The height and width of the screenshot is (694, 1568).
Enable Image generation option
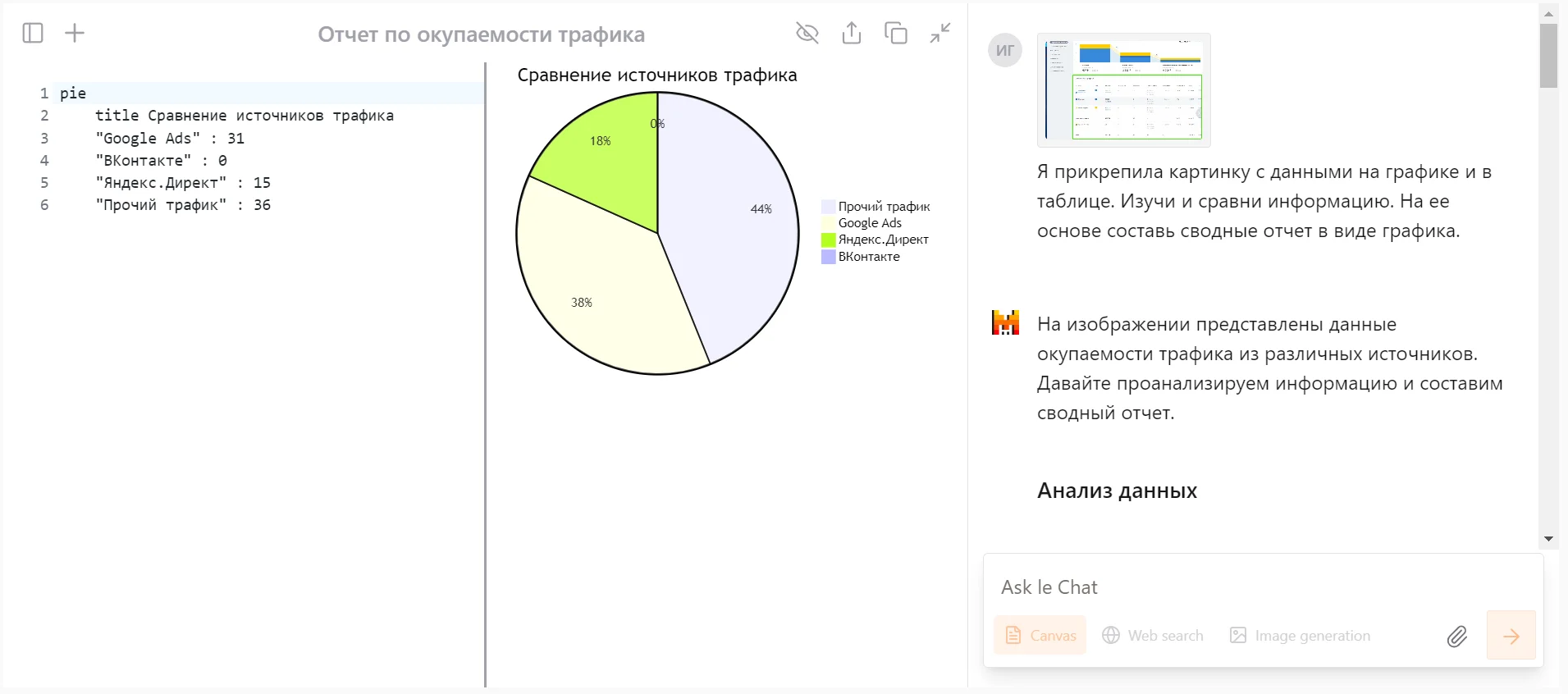point(1300,635)
